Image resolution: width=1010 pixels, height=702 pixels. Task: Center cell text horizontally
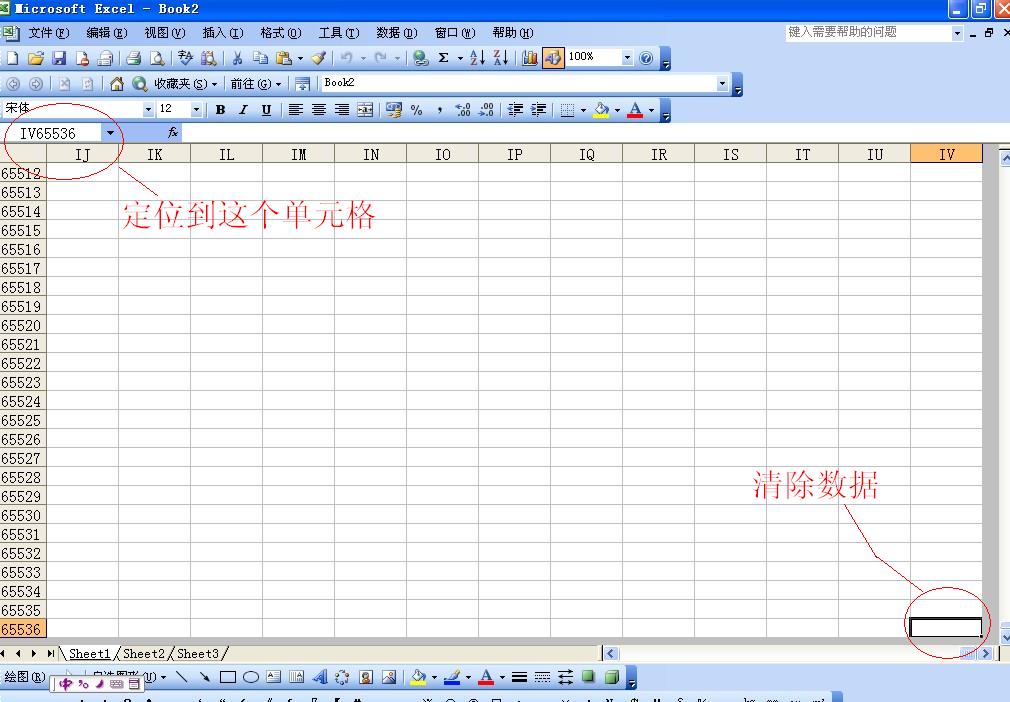(x=319, y=110)
